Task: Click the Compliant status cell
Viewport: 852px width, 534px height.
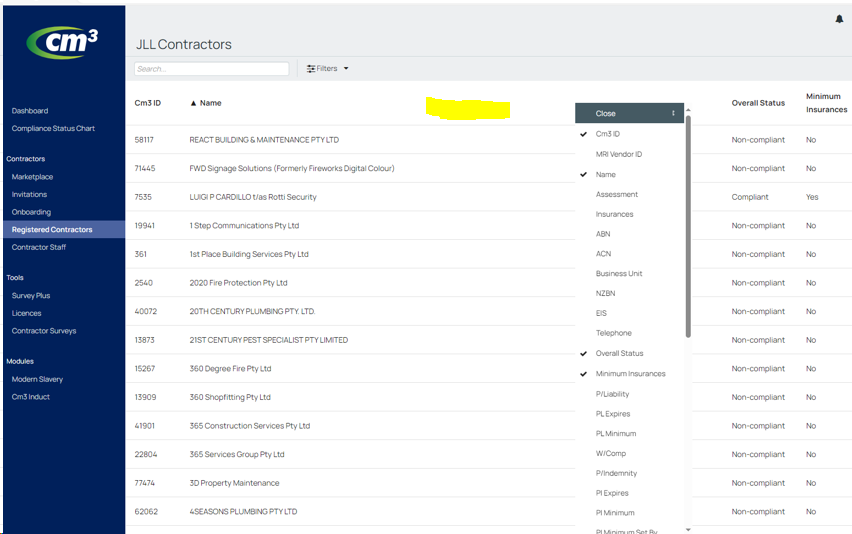Action: (x=750, y=197)
